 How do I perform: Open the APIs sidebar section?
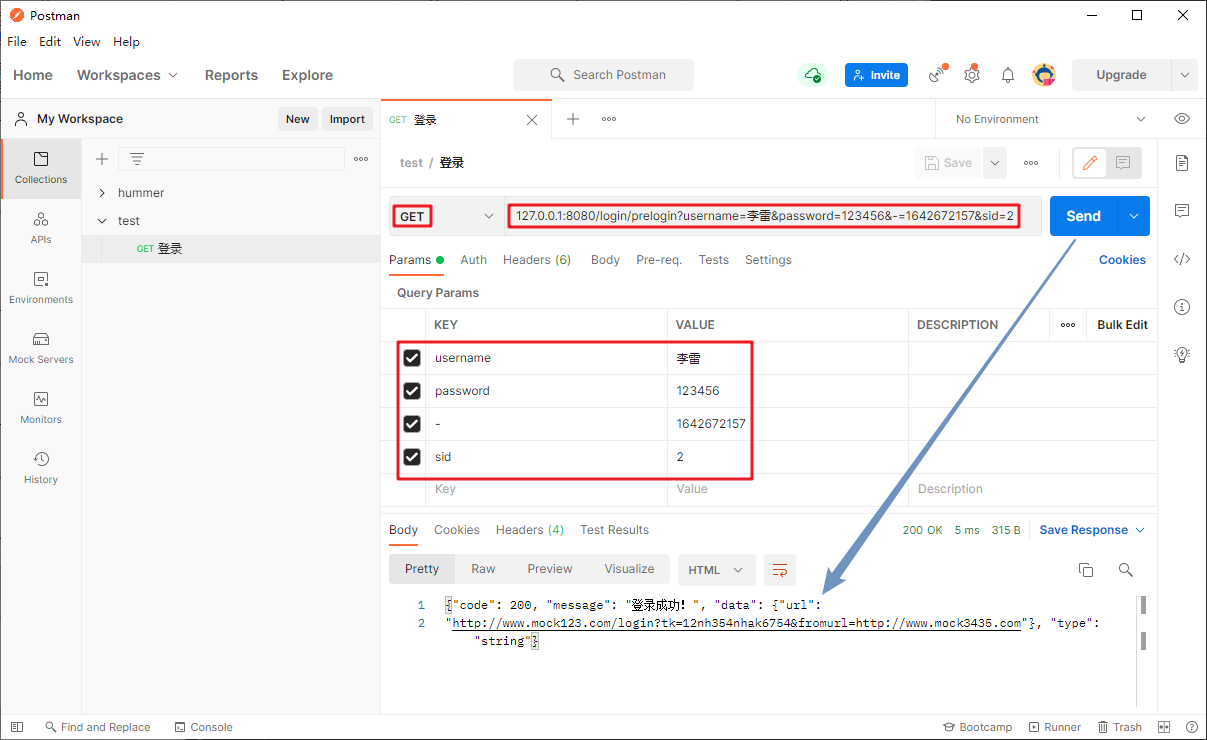coord(41,228)
